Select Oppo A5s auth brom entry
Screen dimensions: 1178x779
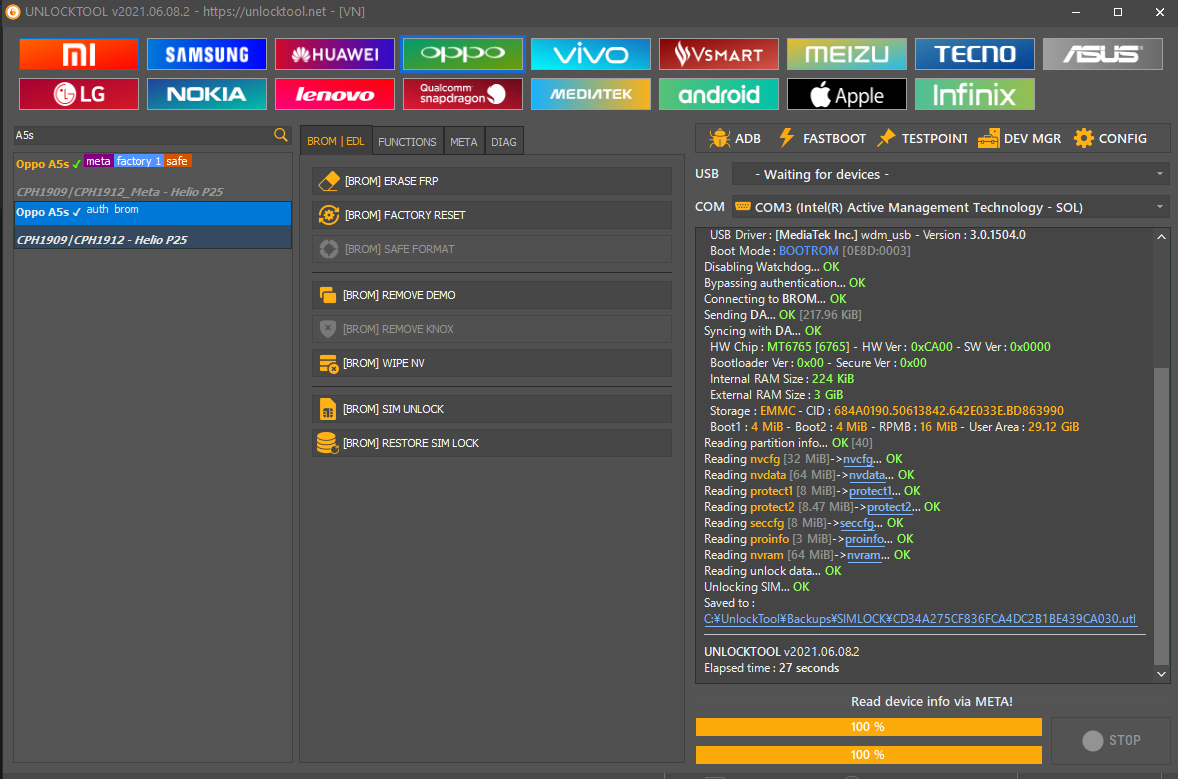point(153,212)
